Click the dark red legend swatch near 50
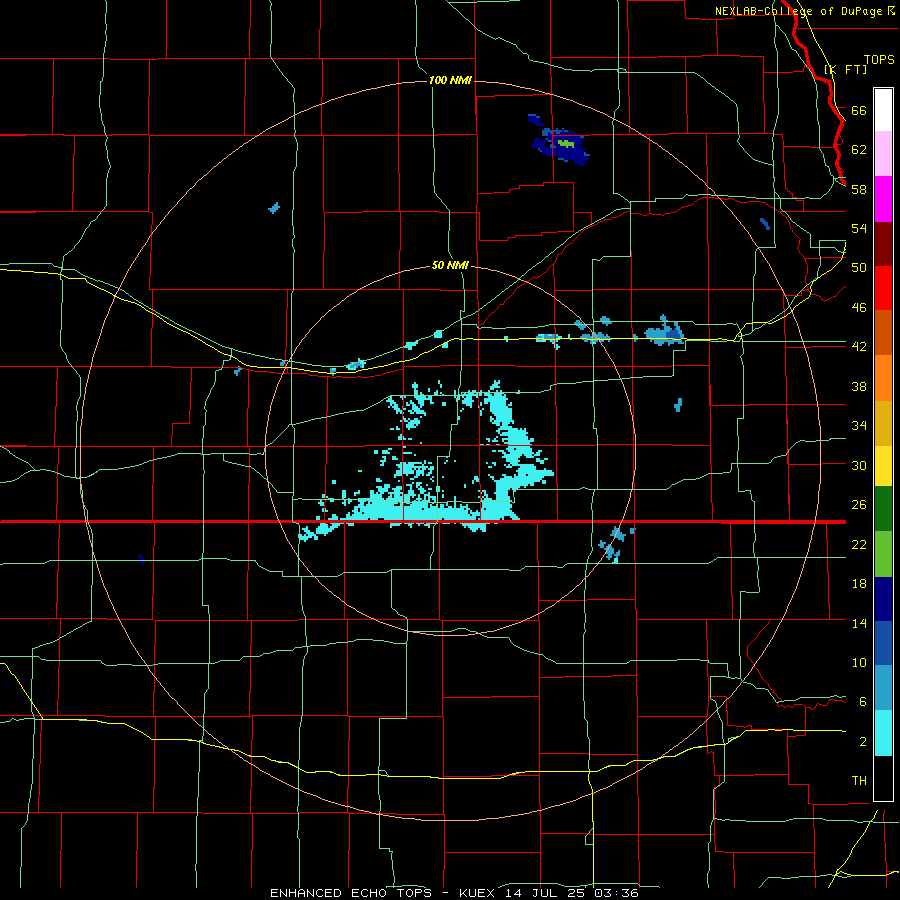Screen dimensions: 900x900 point(883,245)
